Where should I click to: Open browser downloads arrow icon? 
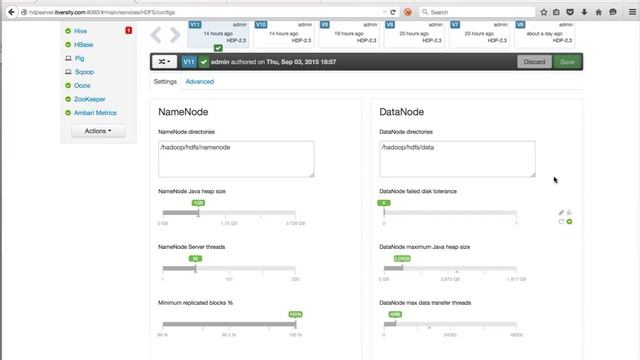click(x=584, y=12)
